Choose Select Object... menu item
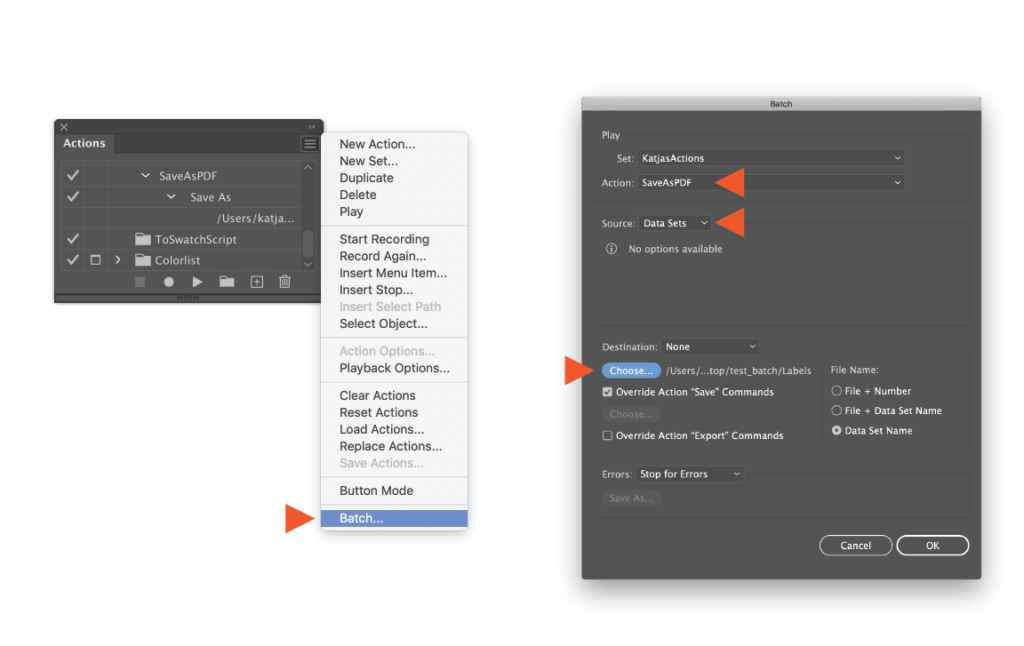This screenshot has height=646, width=1024. (383, 324)
